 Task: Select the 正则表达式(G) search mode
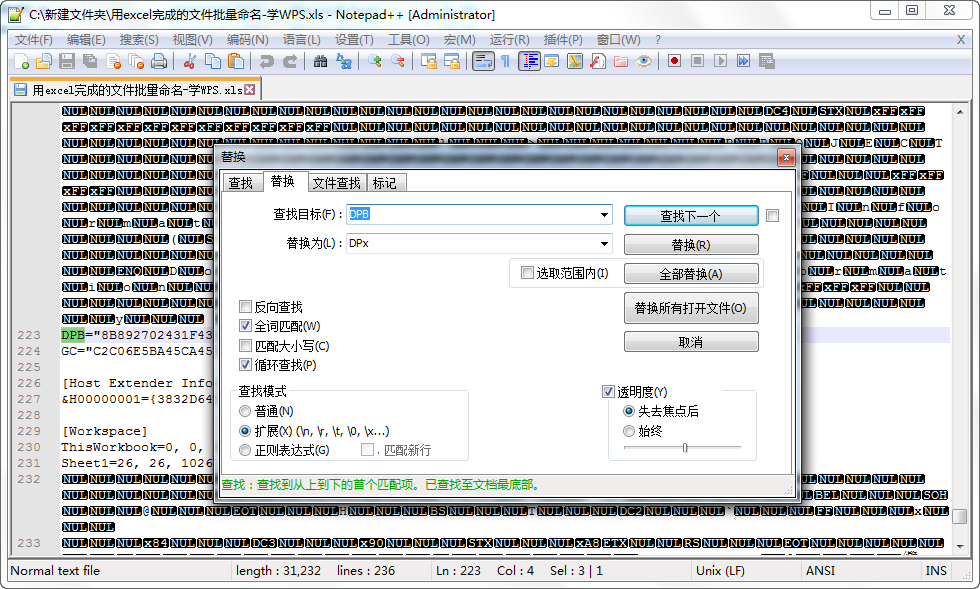[245, 450]
